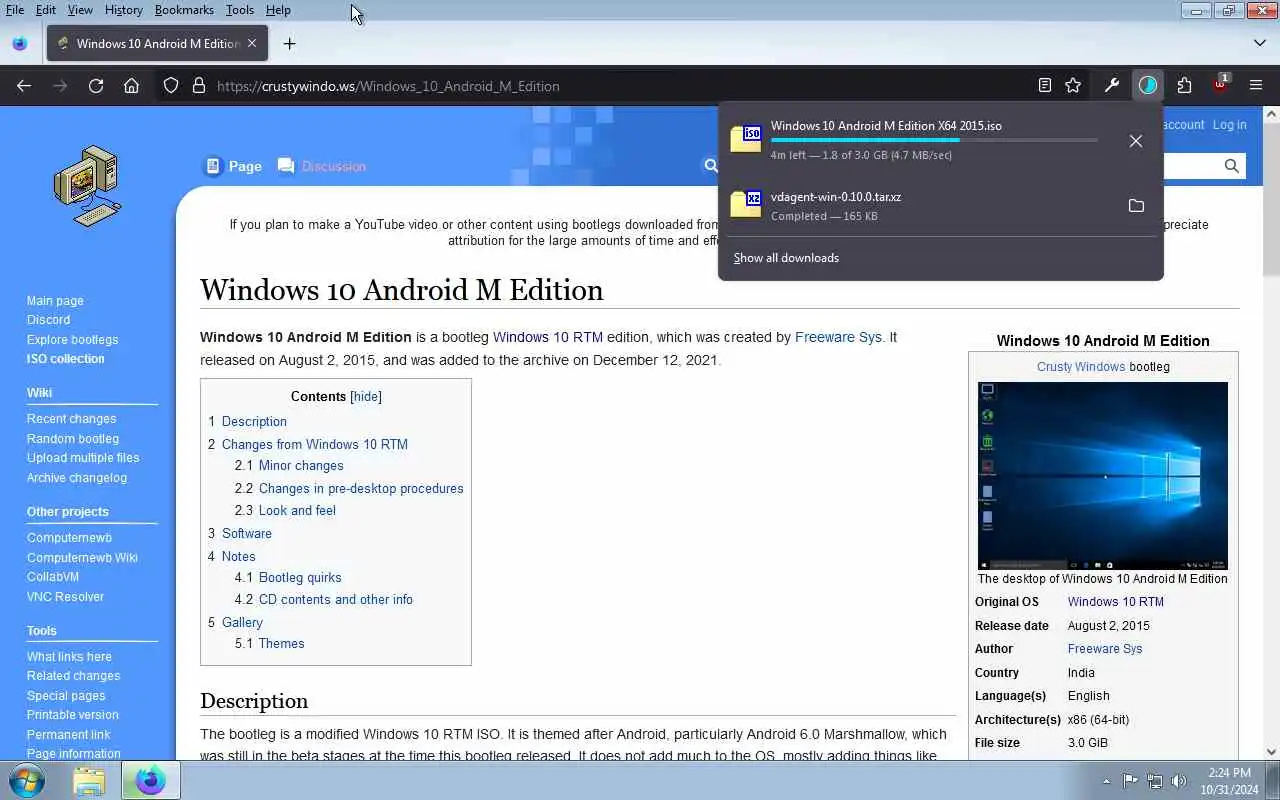The width and height of the screenshot is (1280, 800).
Task: Go to Main page in sidebar
Action: pyautogui.click(x=55, y=301)
